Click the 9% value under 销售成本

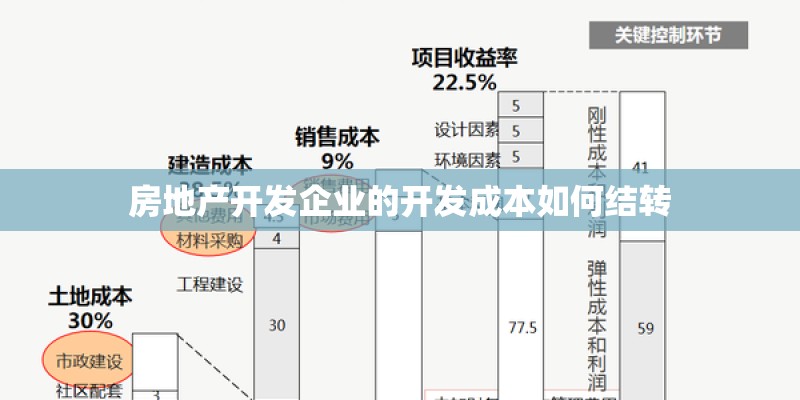coord(337,162)
